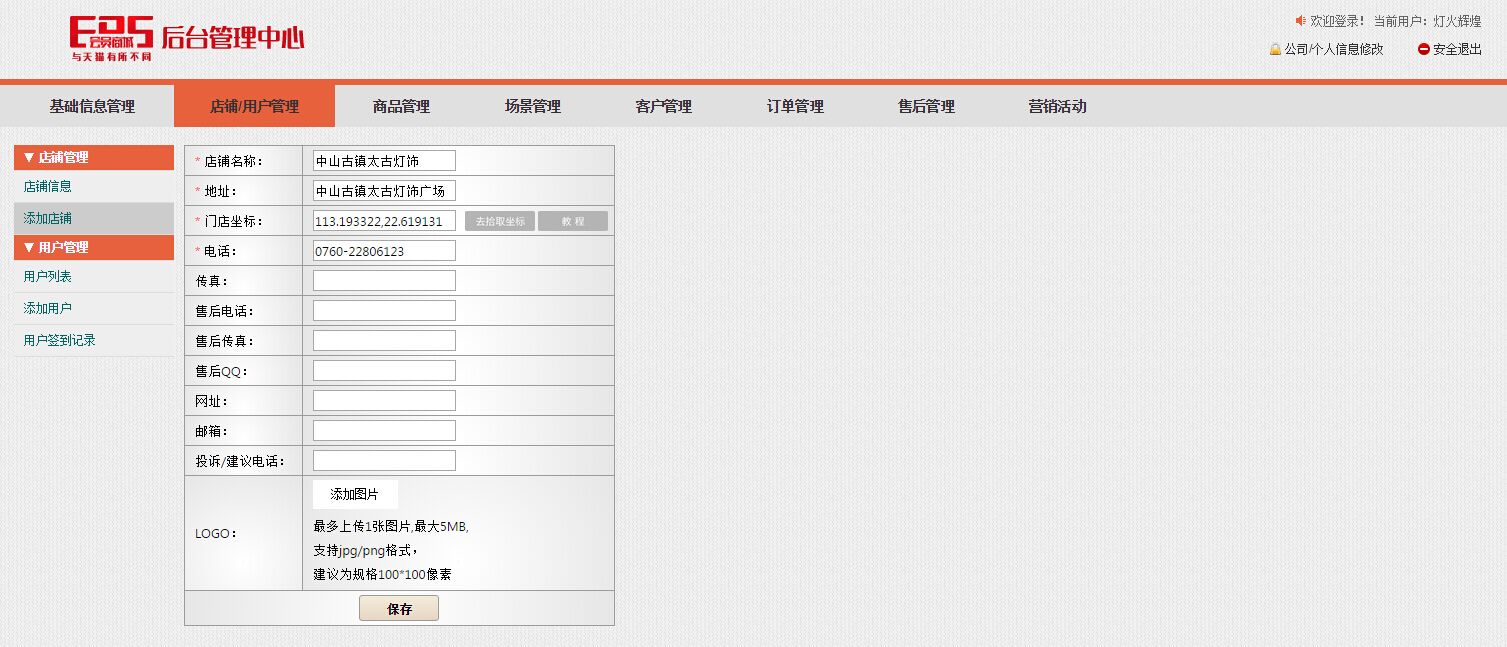Image resolution: width=1507 pixels, height=647 pixels.
Task: Focus the 传真 input field
Action: coord(384,281)
